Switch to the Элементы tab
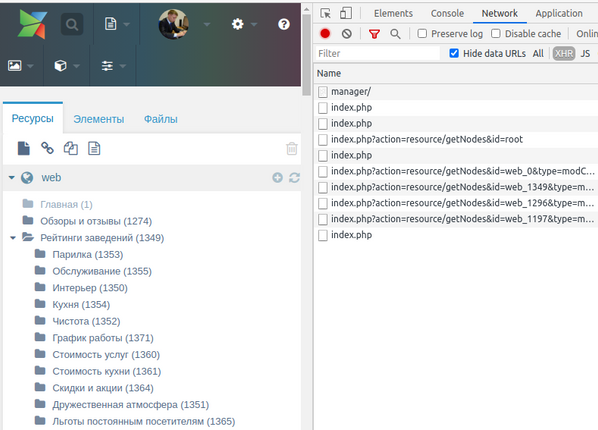 [x=99, y=119]
